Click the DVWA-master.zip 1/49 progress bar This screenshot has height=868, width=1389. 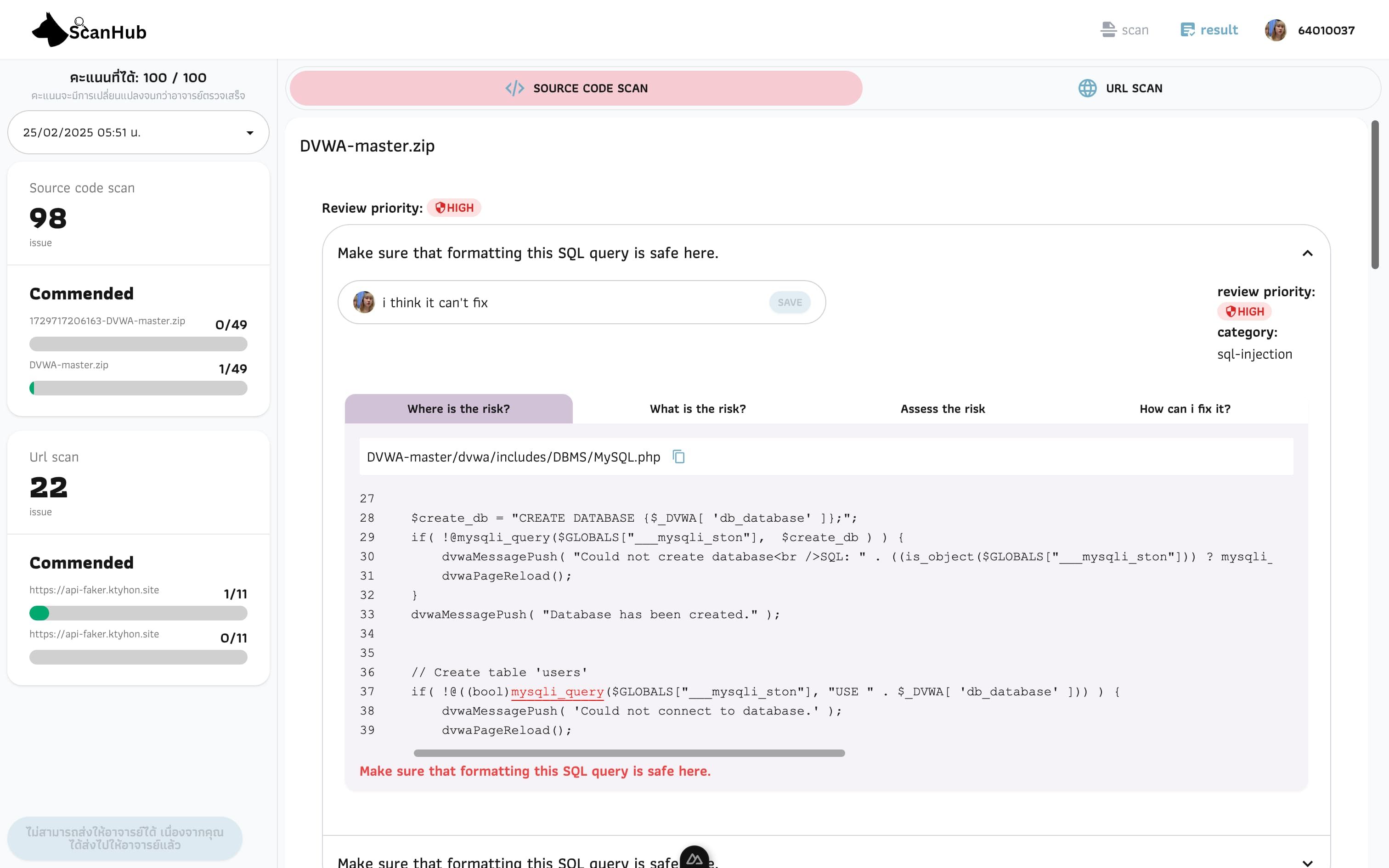138,389
